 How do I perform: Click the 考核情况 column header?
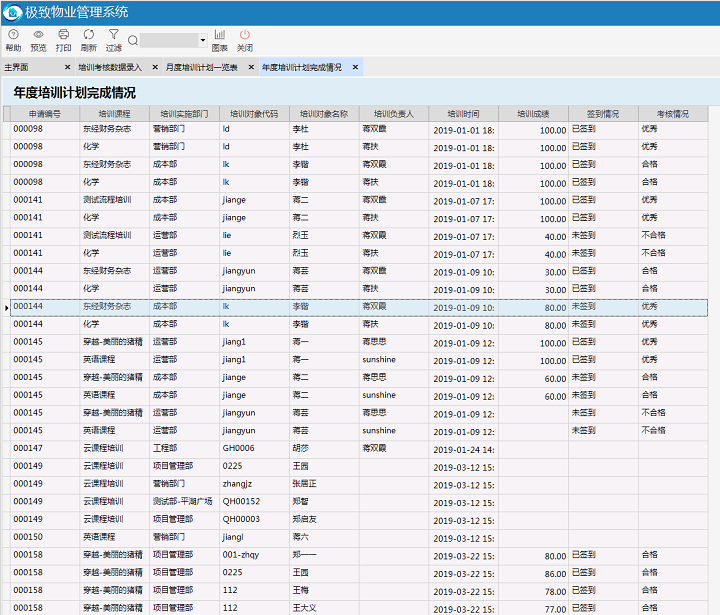[x=673, y=114]
